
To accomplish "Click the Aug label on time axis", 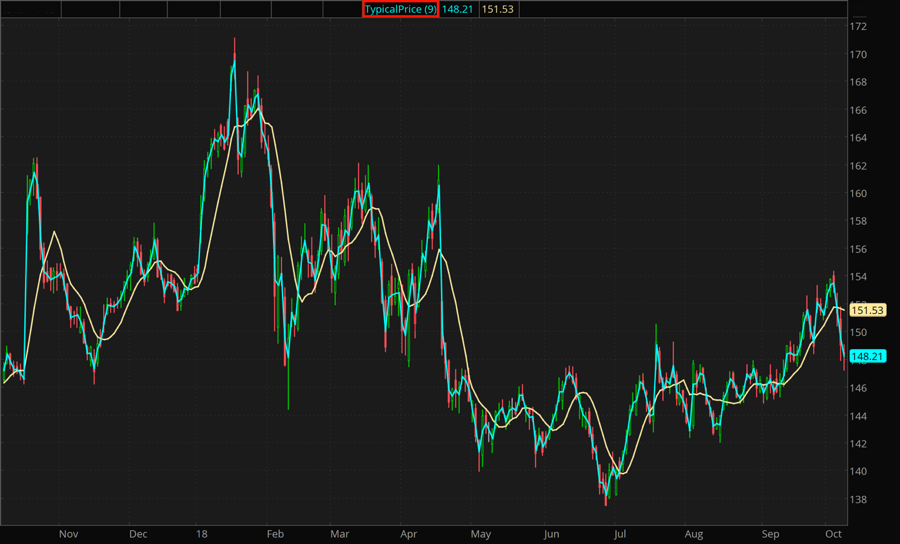I will pos(693,534).
